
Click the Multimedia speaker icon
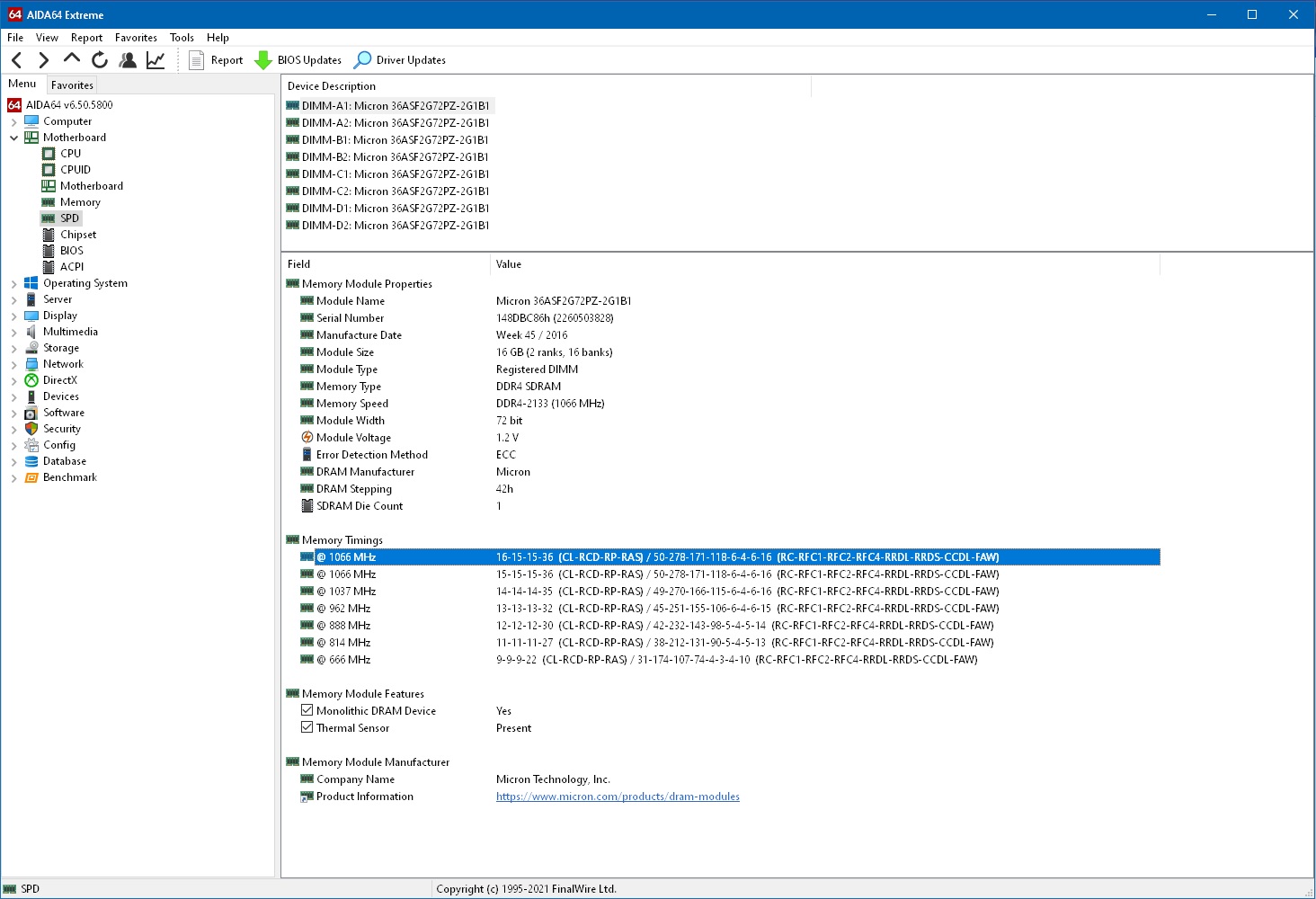pyautogui.click(x=31, y=332)
